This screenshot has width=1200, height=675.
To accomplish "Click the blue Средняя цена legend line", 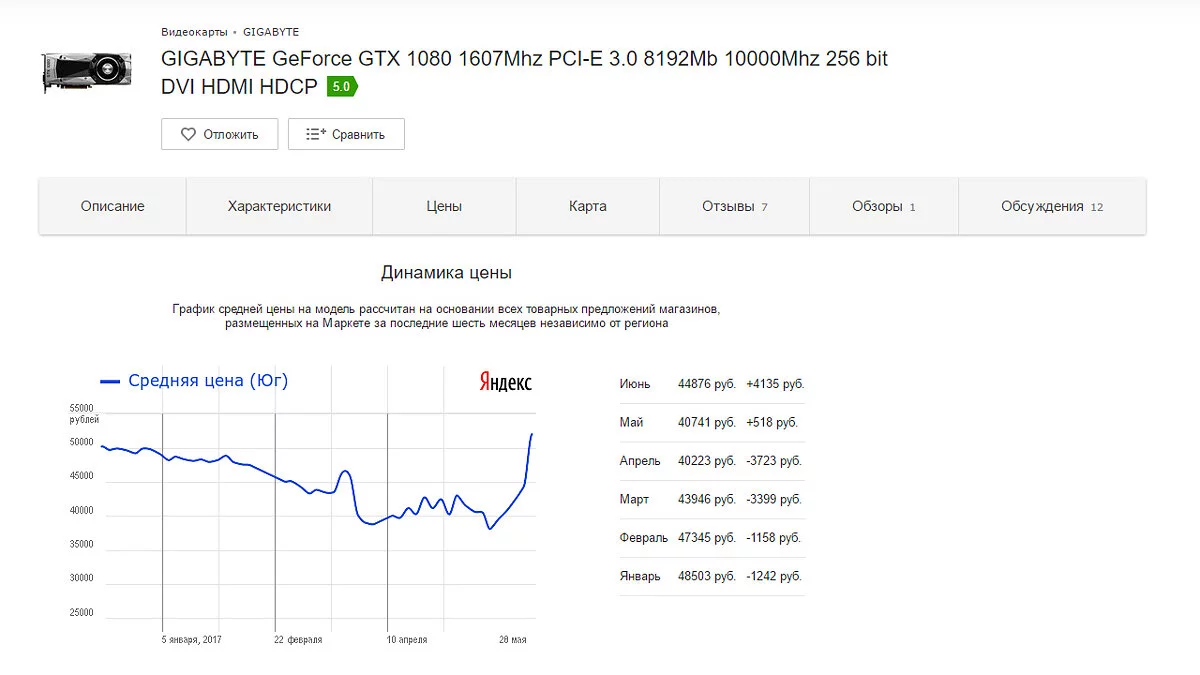I will (x=110, y=381).
